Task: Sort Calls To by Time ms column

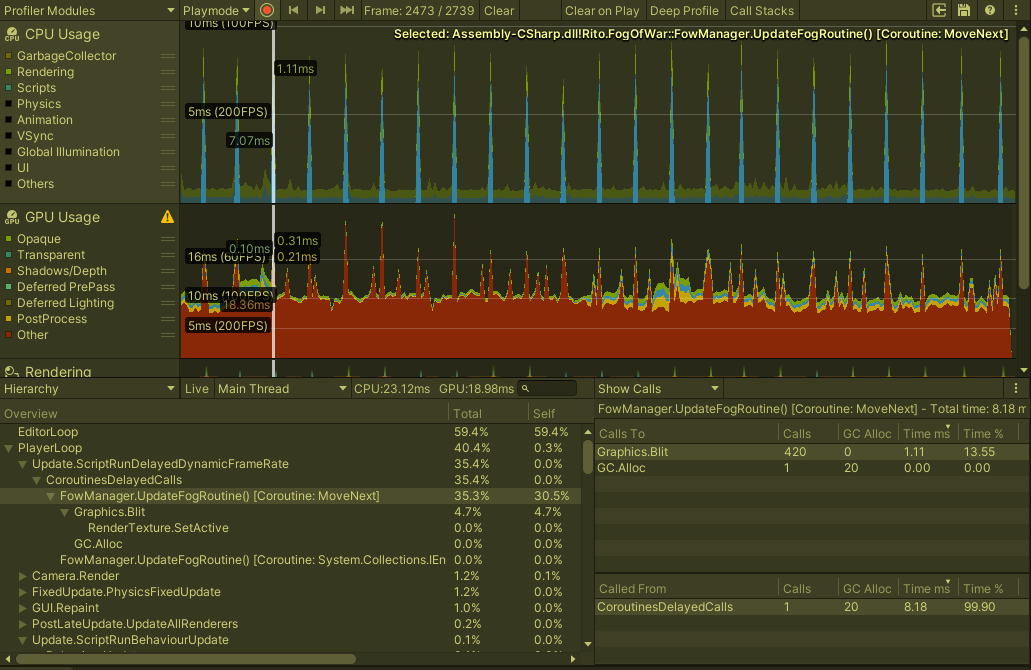Action: click(x=927, y=434)
